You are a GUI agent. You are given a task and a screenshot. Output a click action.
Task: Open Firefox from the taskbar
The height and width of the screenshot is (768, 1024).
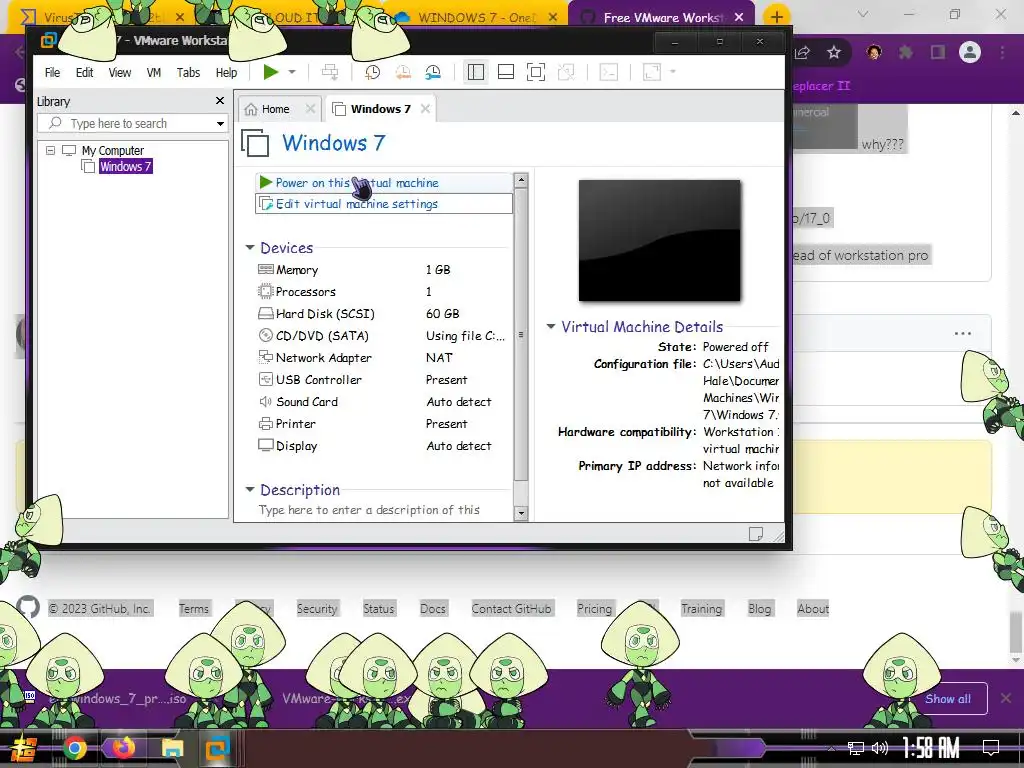coord(123,748)
